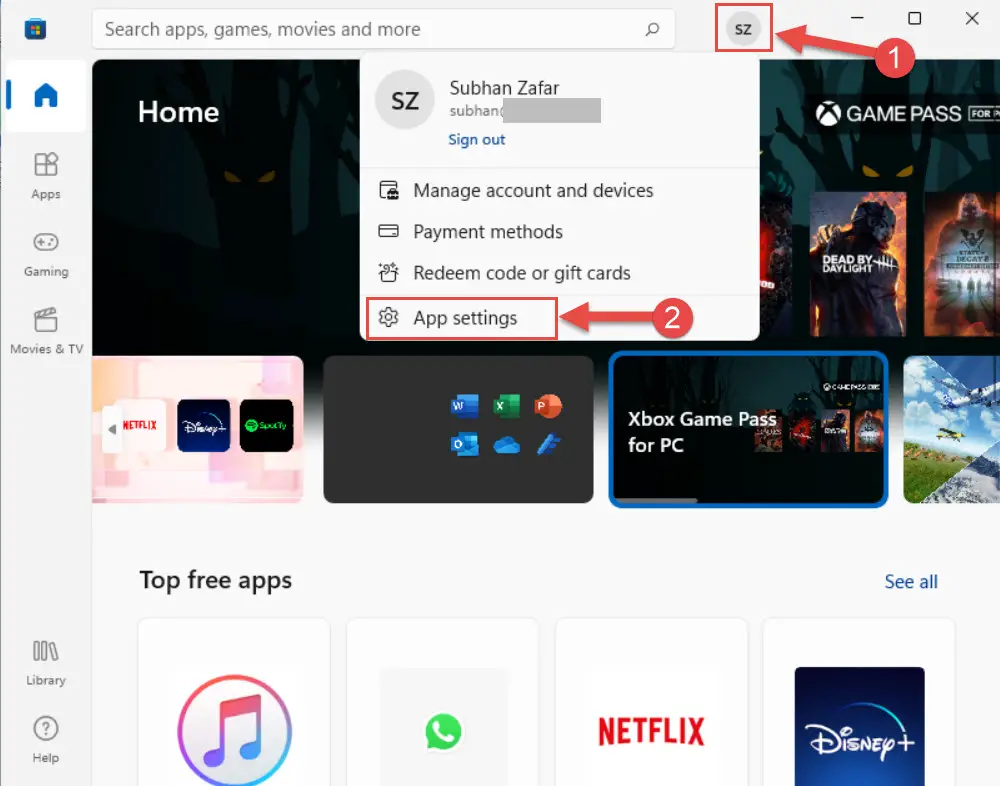Open the Netflix app card

pyautogui.click(x=651, y=702)
